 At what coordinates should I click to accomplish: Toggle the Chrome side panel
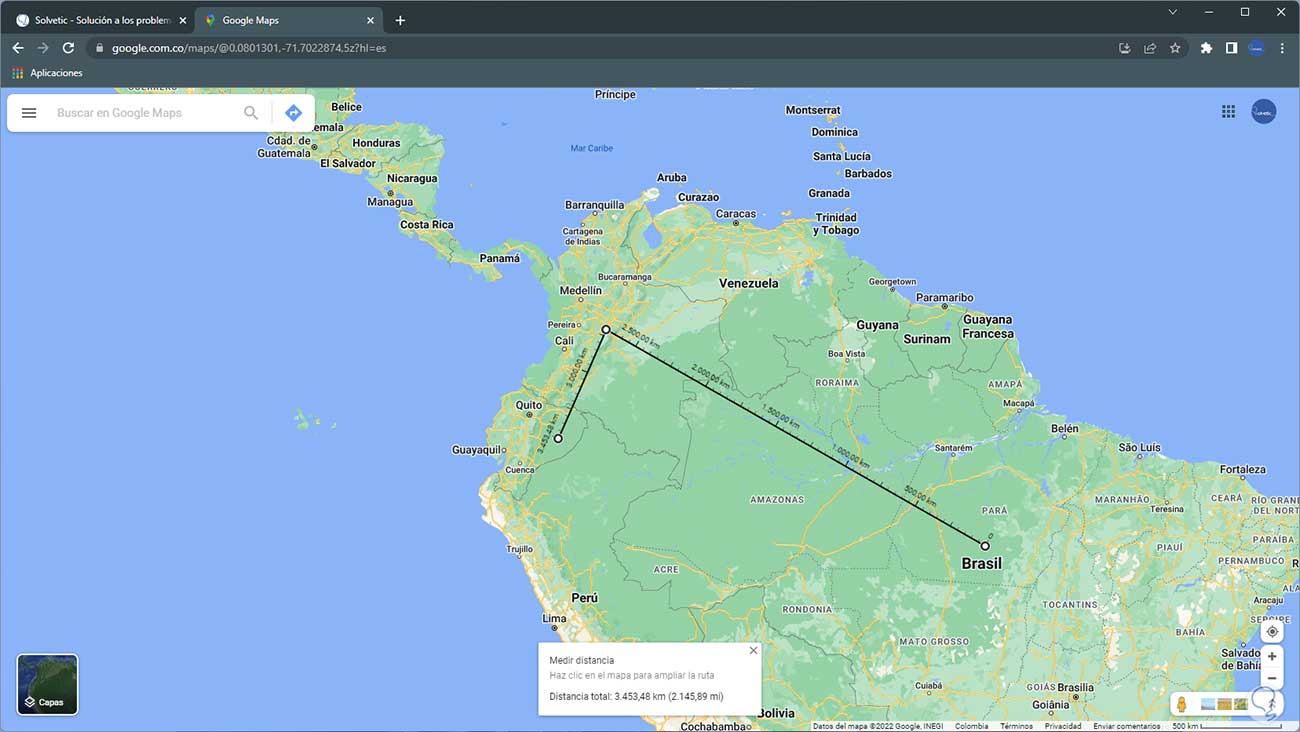[1231, 48]
